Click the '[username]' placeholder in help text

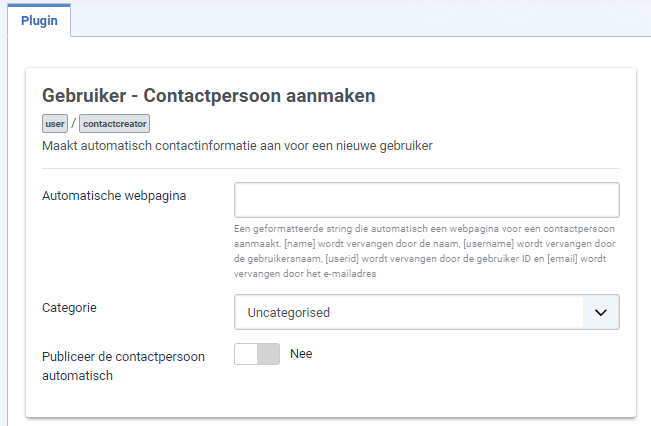click(x=488, y=244)
